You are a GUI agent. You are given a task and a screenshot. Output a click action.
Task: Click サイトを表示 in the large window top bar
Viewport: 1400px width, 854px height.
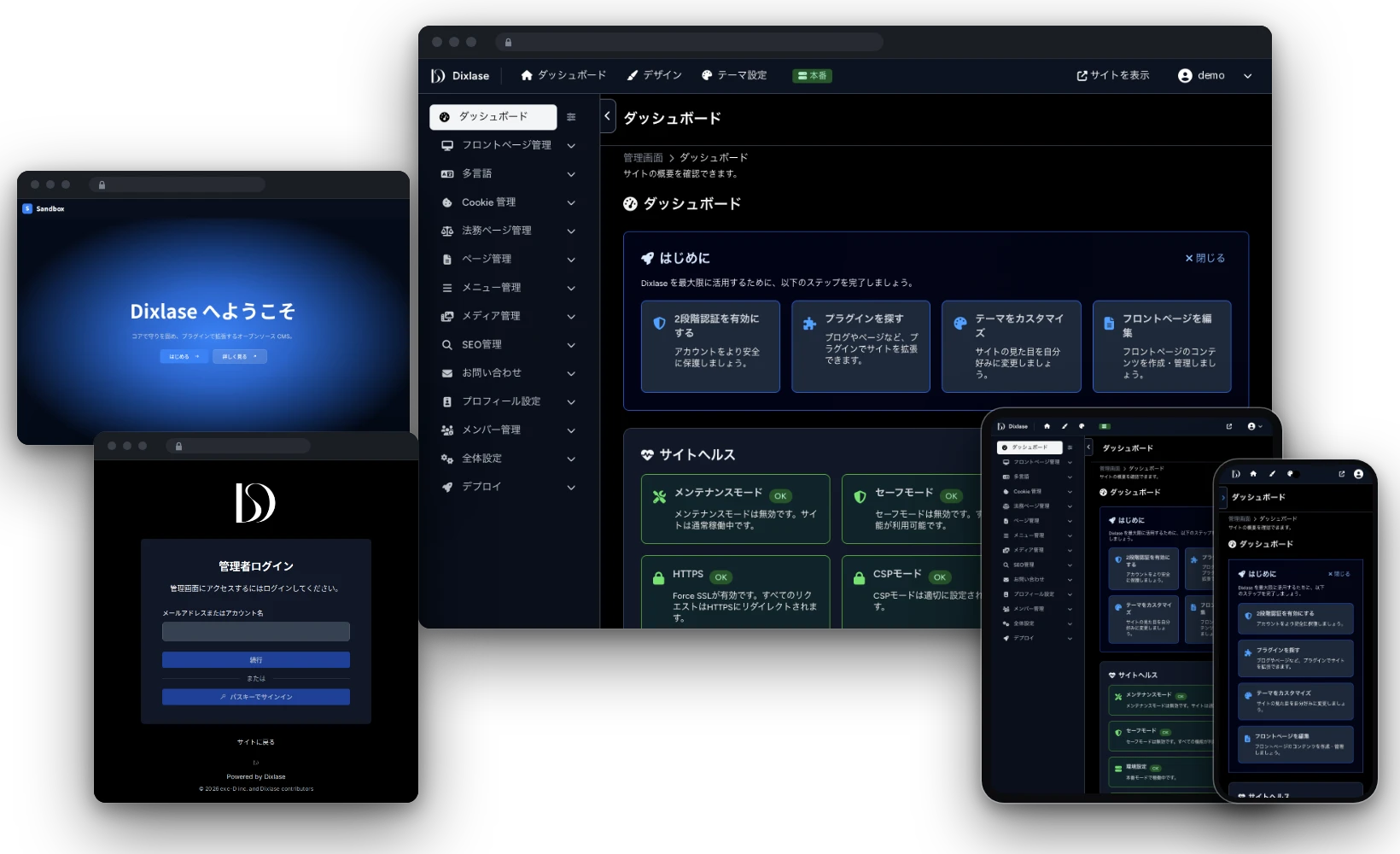(x=1113, y=75)
